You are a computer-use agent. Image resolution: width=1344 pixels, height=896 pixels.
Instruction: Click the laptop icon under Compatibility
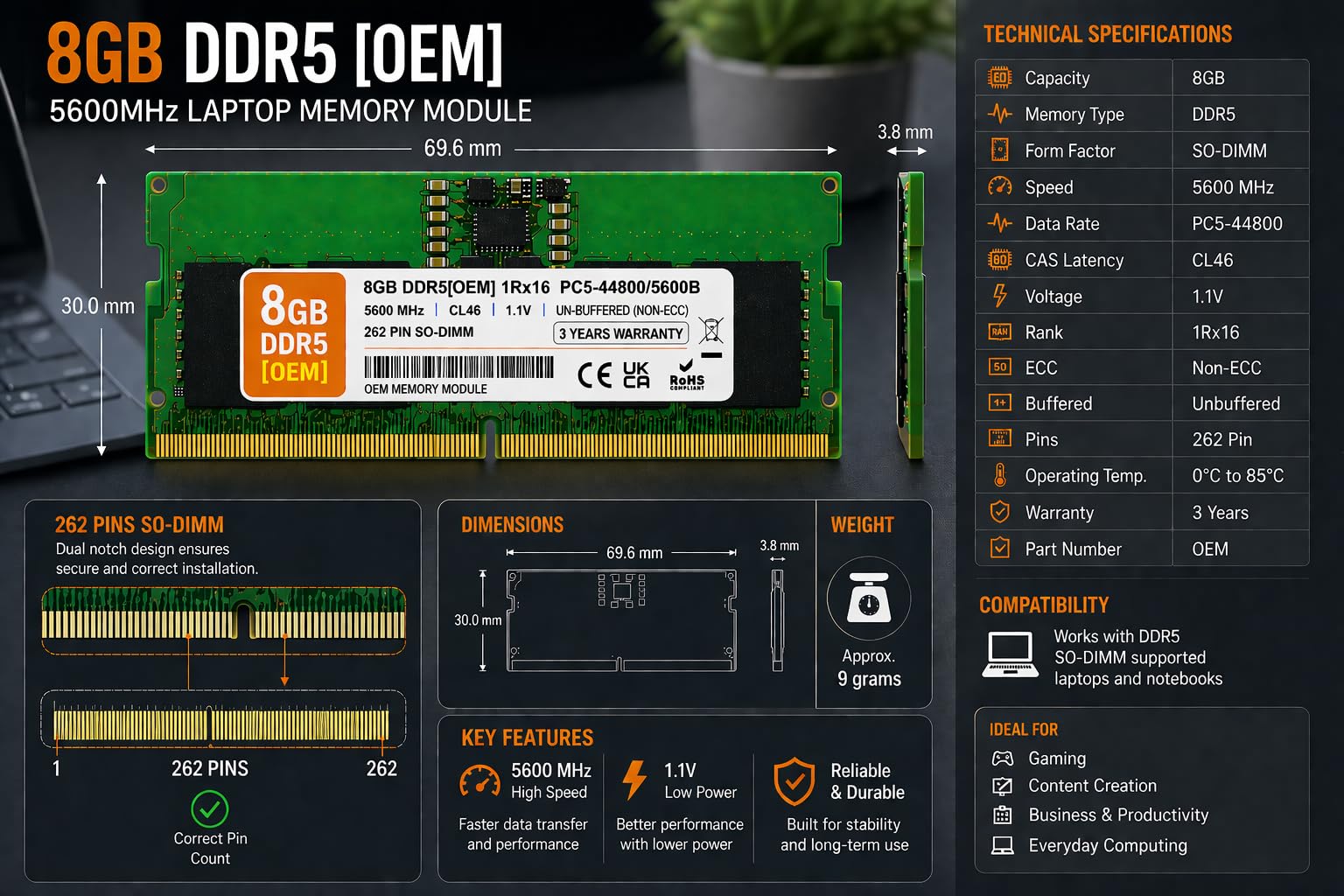pyautogui.click(x=1011, y=654)
